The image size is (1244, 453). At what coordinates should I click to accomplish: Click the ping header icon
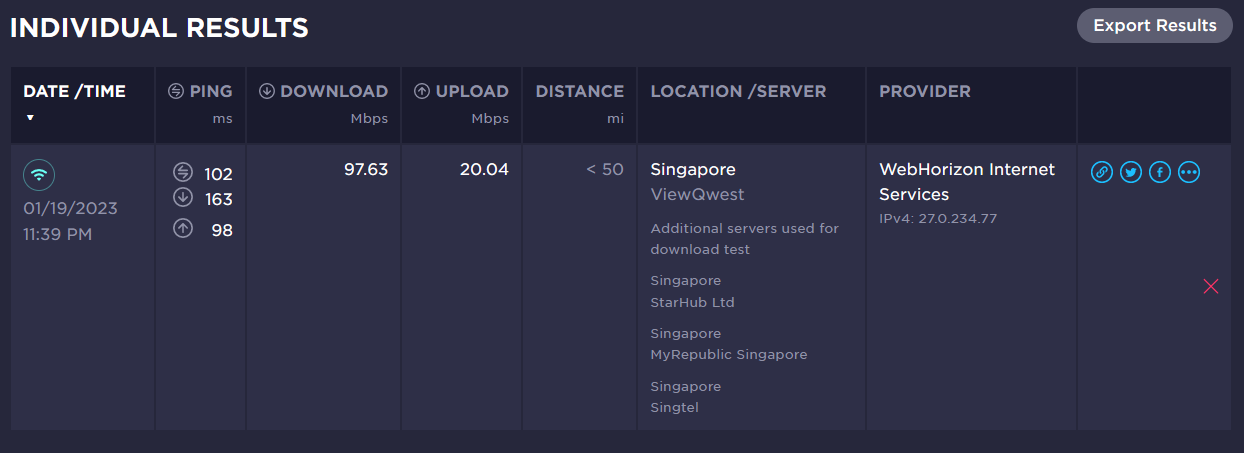click(176, 91)
